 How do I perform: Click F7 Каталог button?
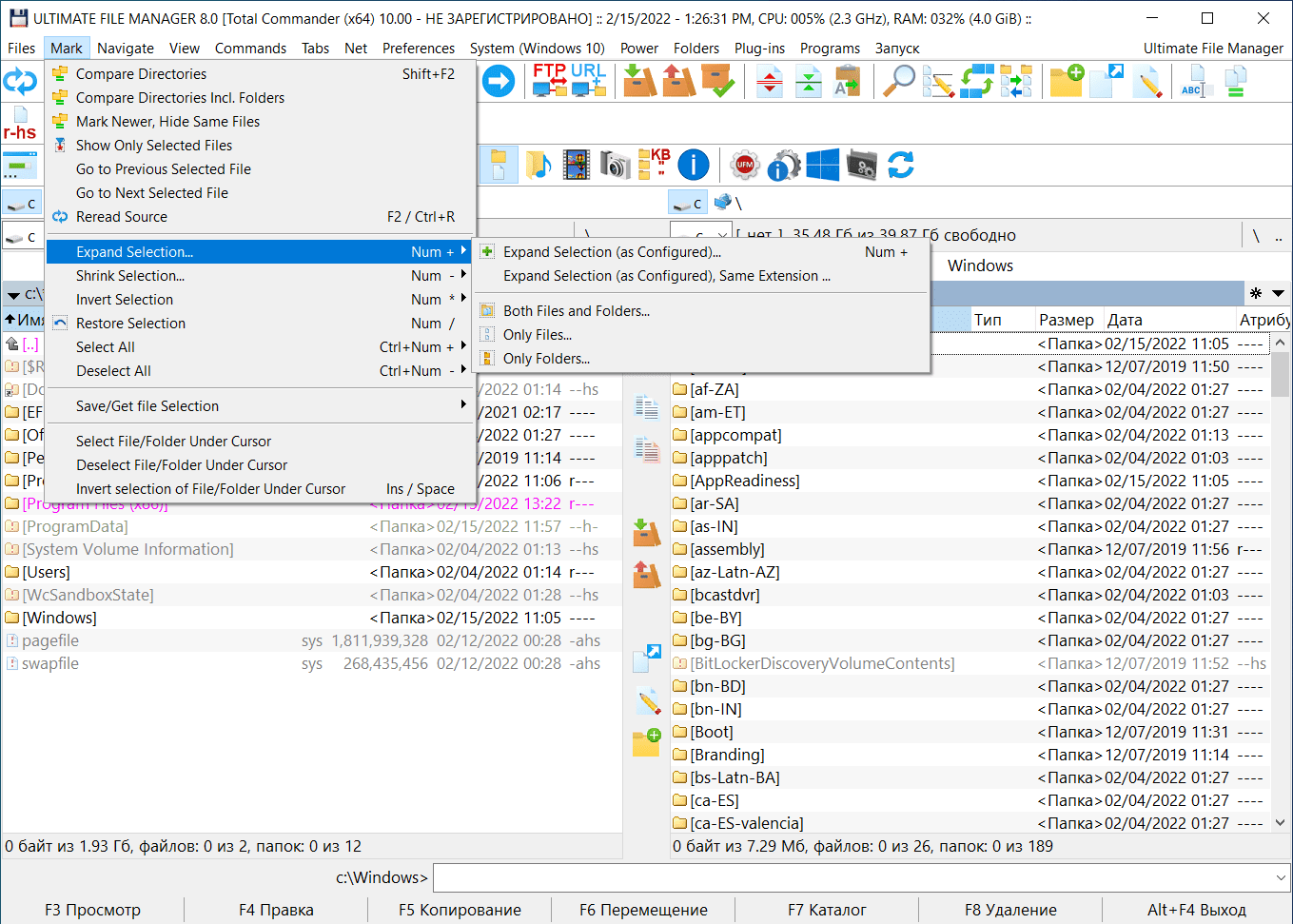click(x=827, y=910)
